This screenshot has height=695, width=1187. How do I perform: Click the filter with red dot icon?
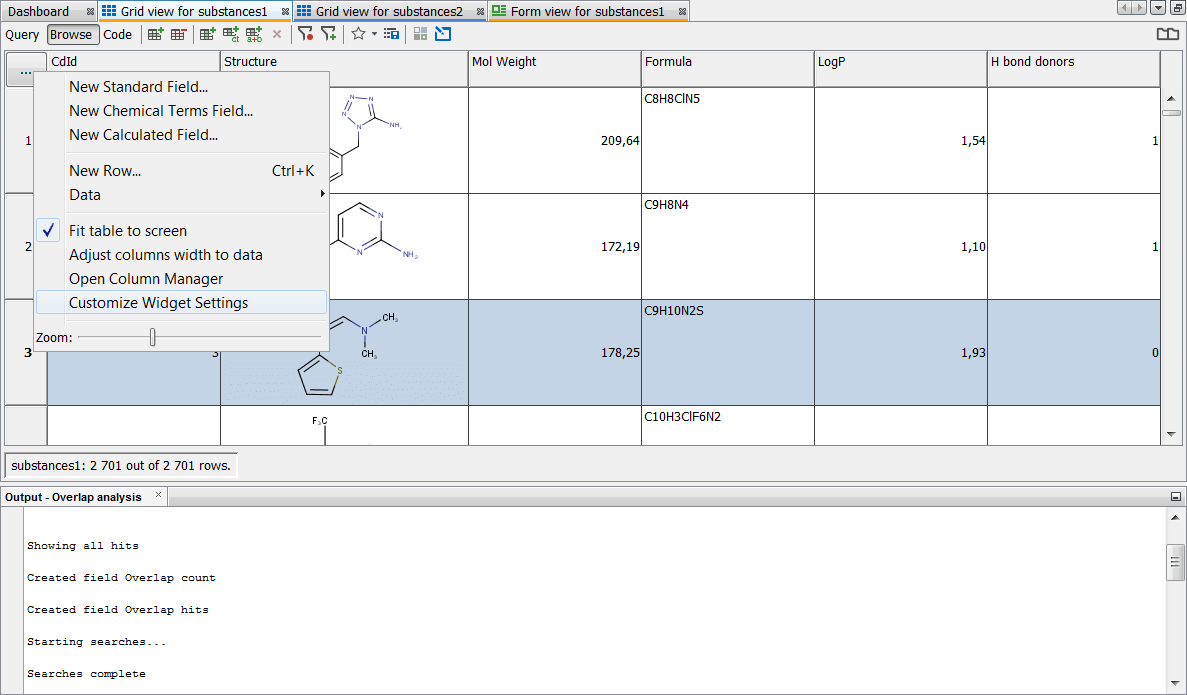[x=306, y=34]
